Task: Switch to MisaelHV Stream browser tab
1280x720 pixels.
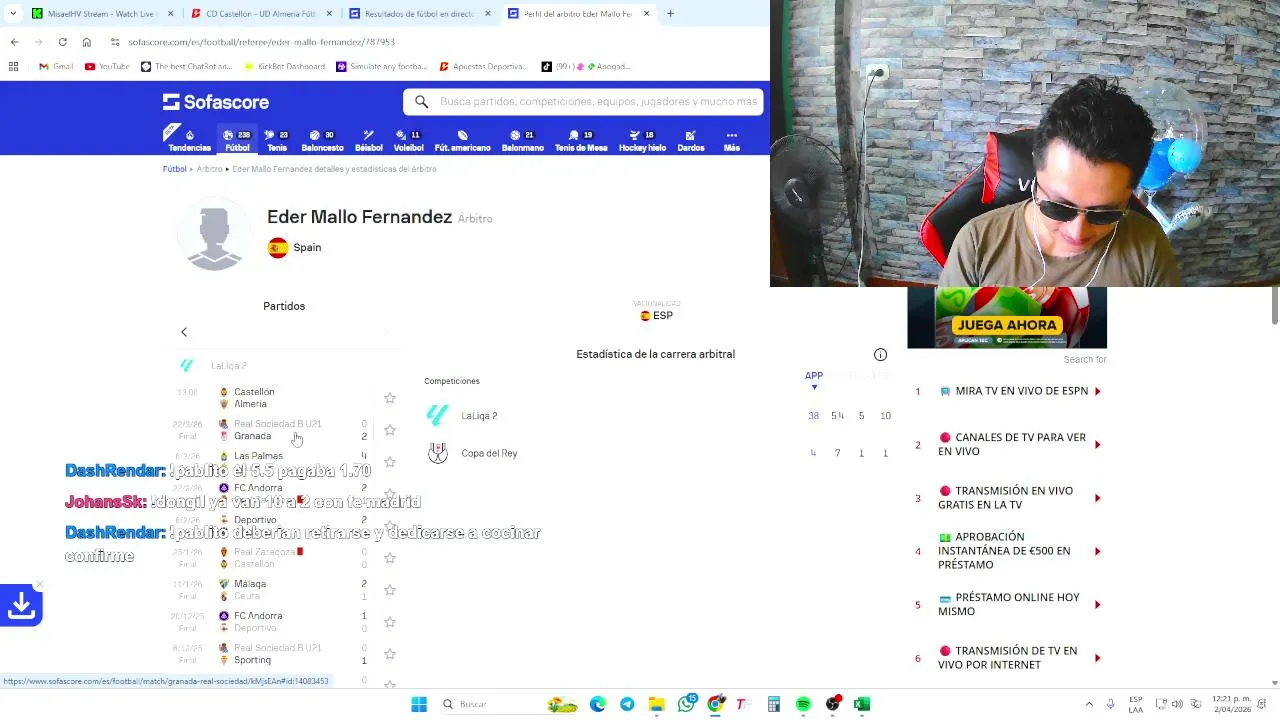Action: coord(100,14)
